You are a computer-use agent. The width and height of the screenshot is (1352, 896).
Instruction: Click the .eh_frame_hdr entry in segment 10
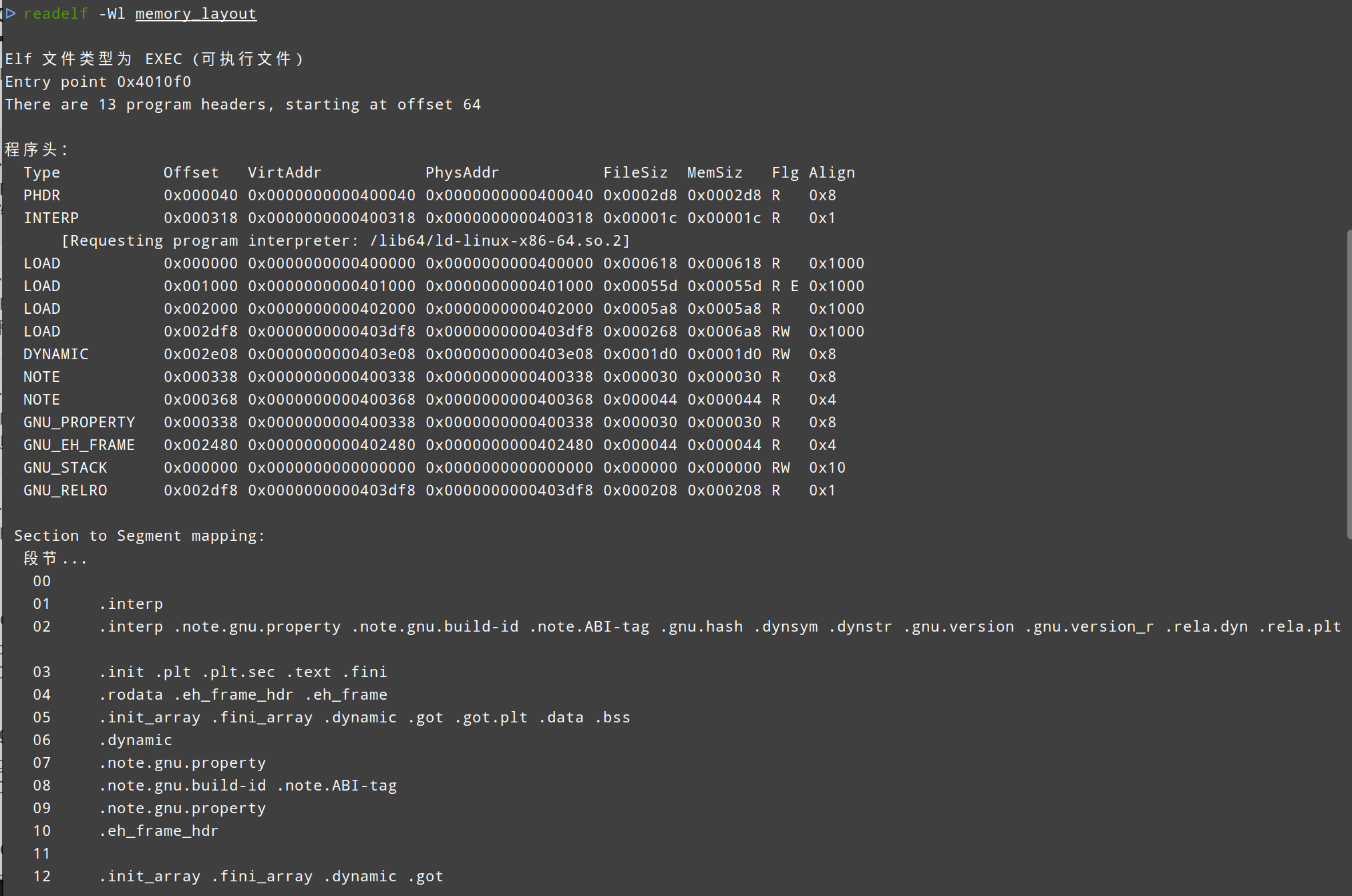pos(158,831)
